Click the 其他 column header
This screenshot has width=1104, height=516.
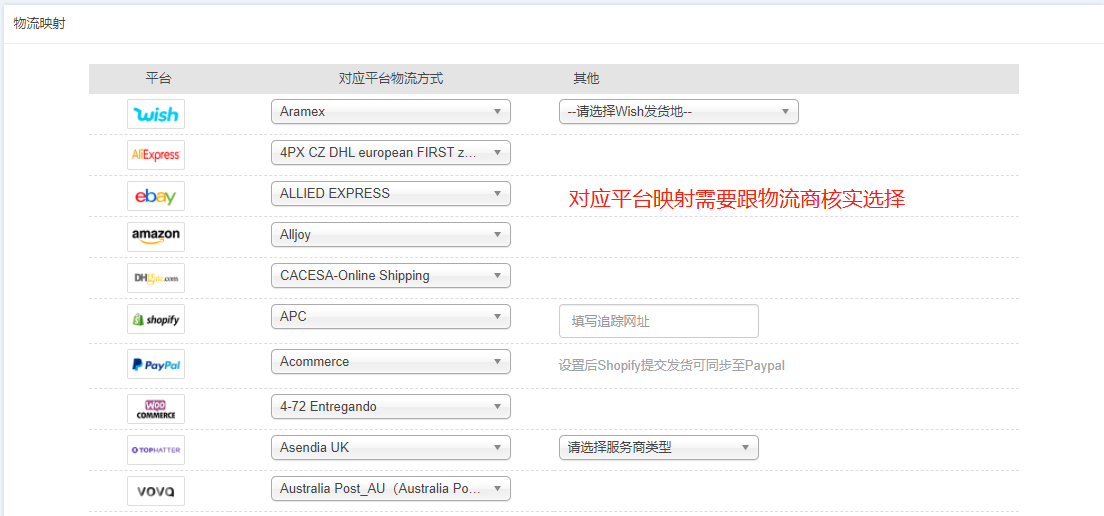[x=586, y=79]
